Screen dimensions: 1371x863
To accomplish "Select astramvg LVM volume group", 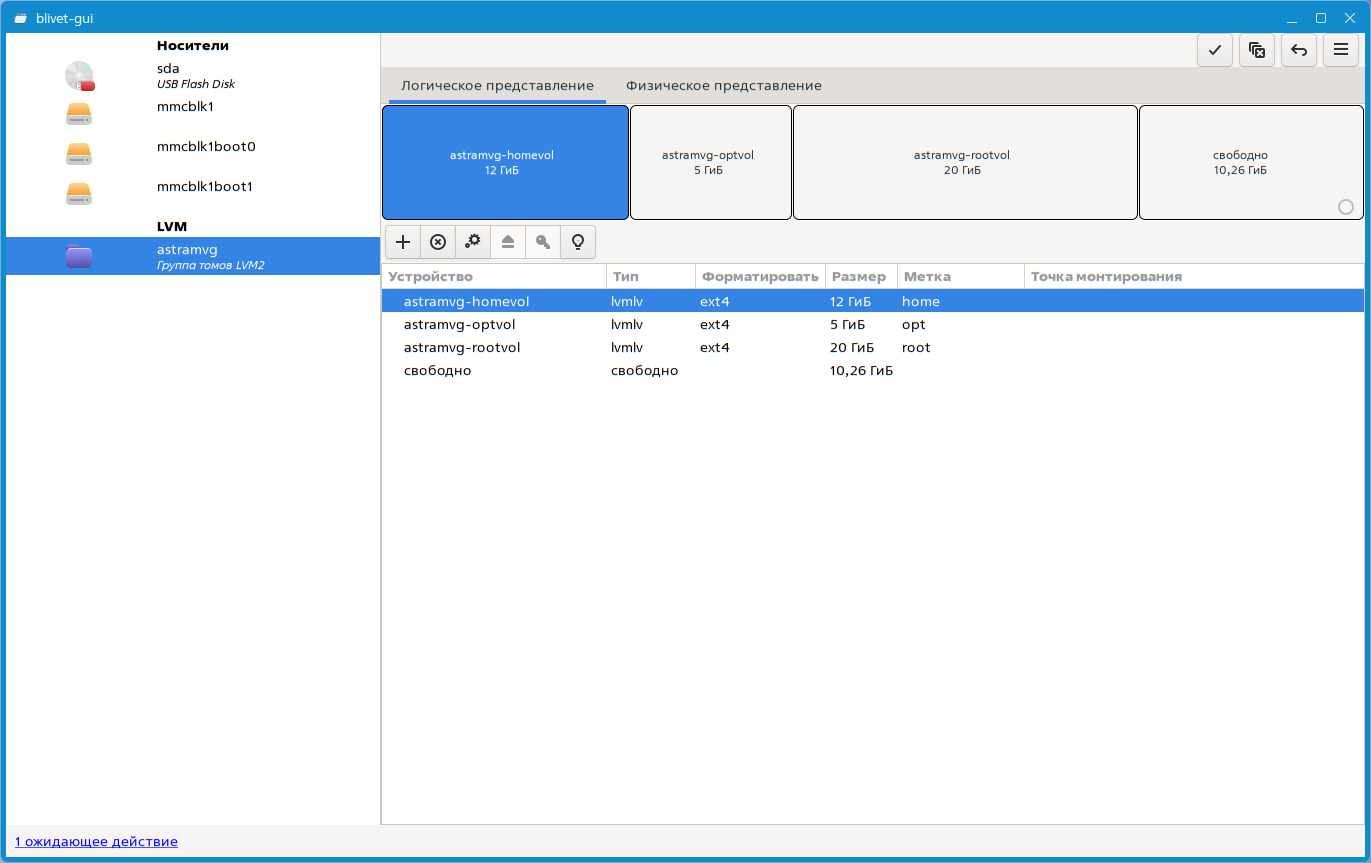I will click(x=190, y=257).
